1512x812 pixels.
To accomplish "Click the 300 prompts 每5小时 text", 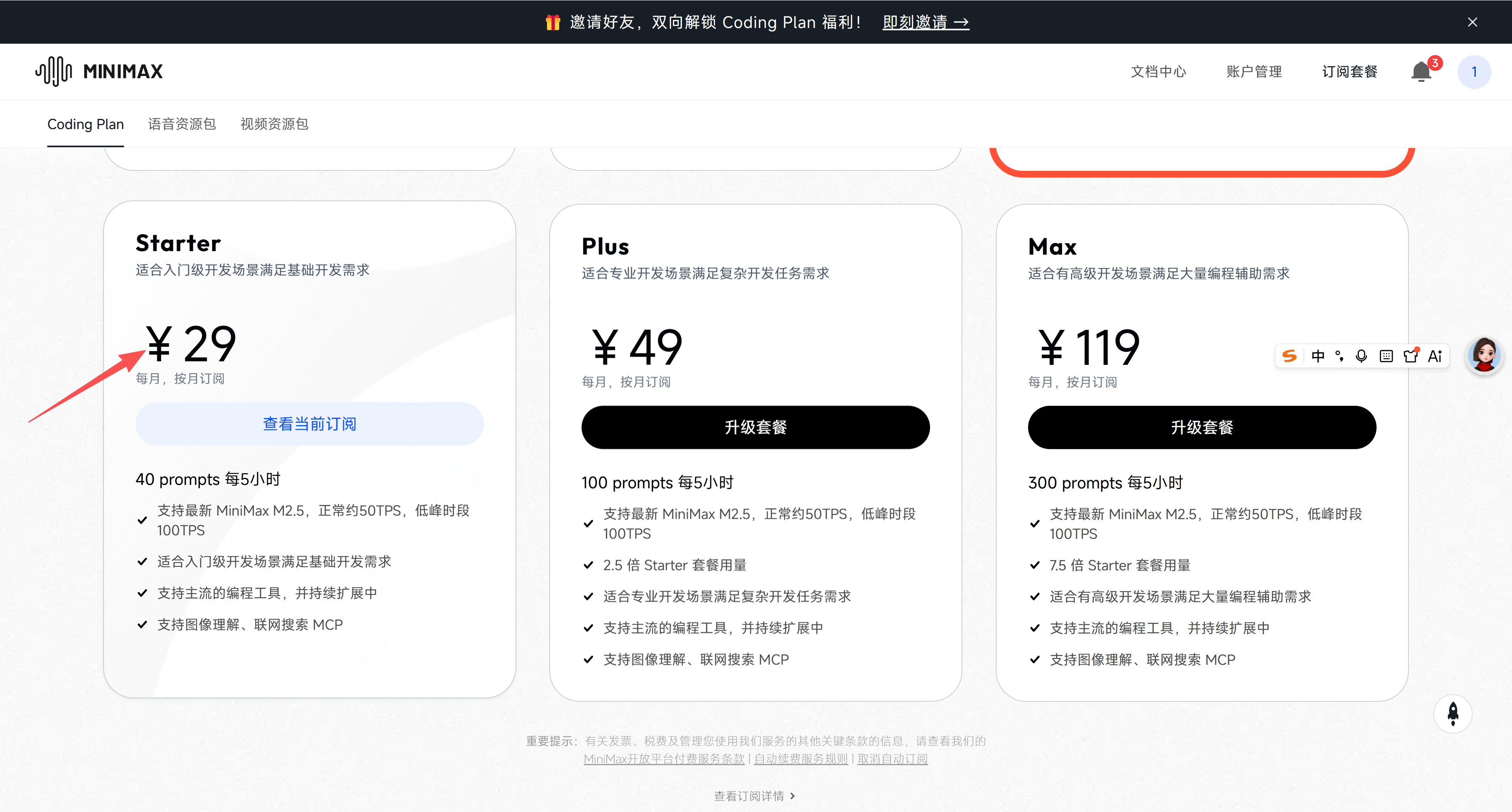I will click(1105, 483).
